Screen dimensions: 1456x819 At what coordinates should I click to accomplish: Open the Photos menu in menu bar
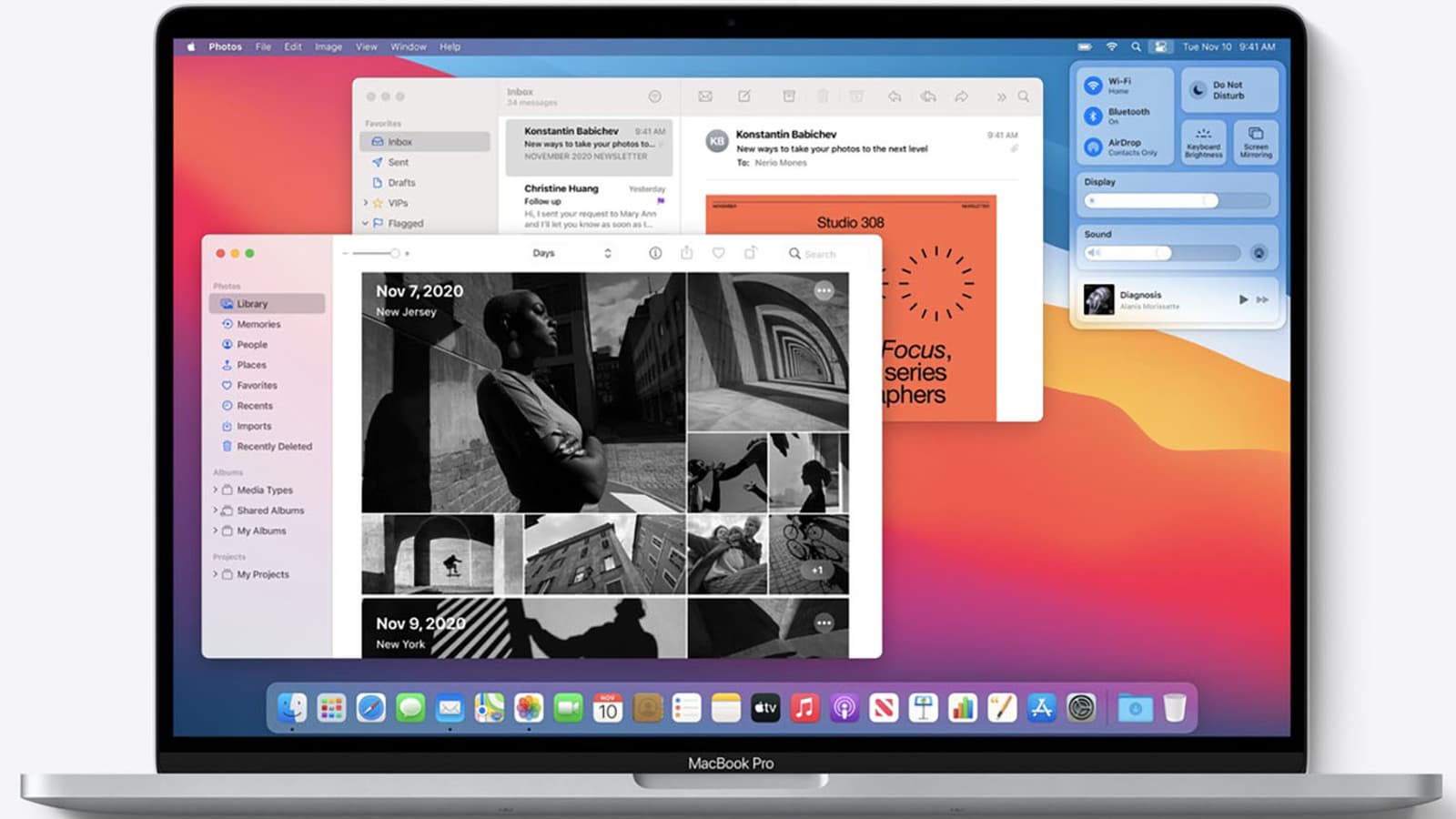pyautogui.click(x=225, y=46)
